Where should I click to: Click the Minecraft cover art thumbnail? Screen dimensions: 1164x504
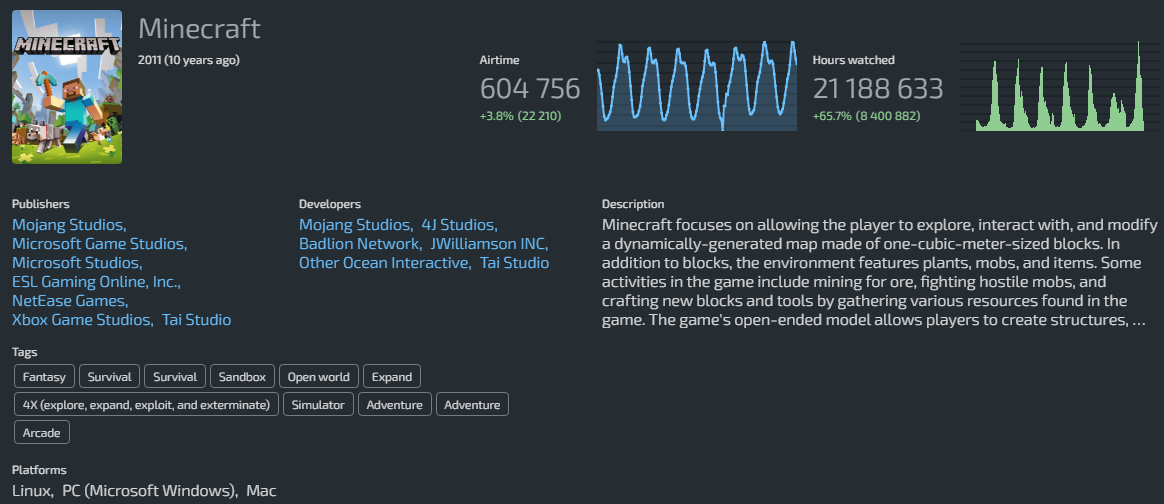(x=67, y=87)
